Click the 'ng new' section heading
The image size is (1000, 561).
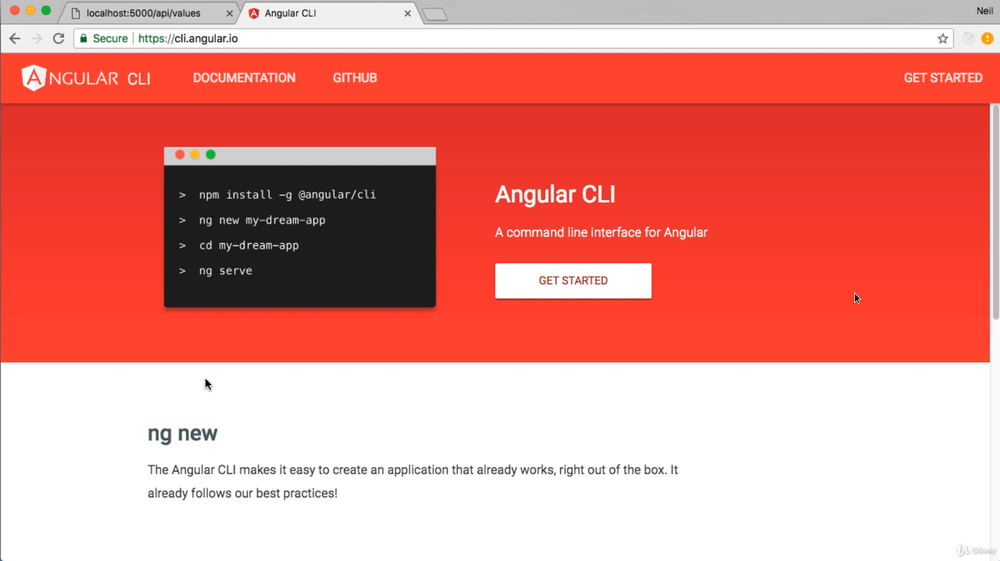[x=182, y=434]
